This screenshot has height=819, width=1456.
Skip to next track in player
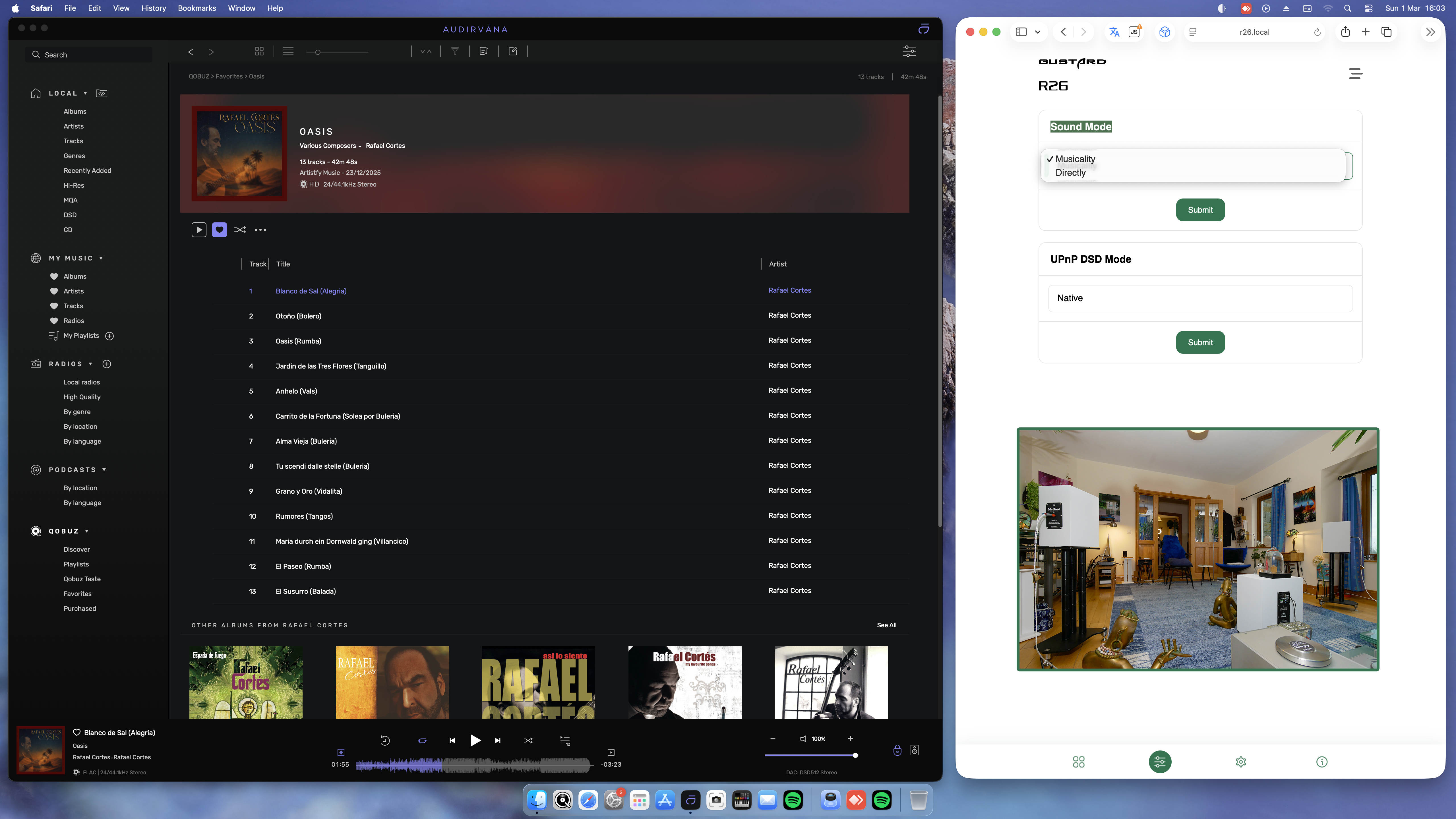click(497, 741)
